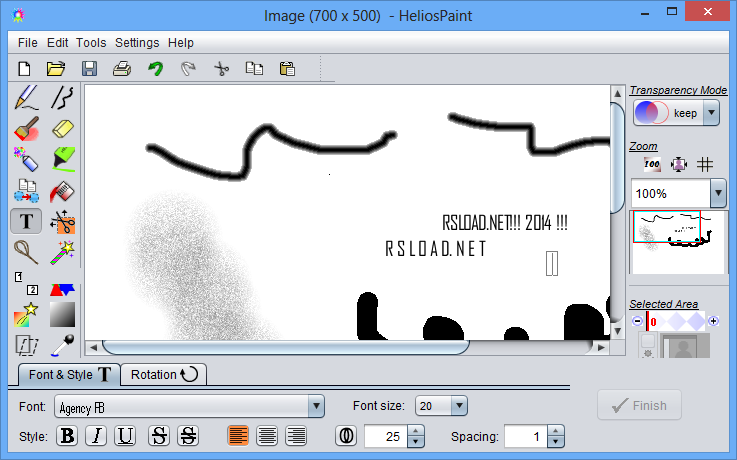The height and width of the screenshot is (460, 737).
Task: Toggle the grid display icon under Zoom
Action: [x=705, y=164]
